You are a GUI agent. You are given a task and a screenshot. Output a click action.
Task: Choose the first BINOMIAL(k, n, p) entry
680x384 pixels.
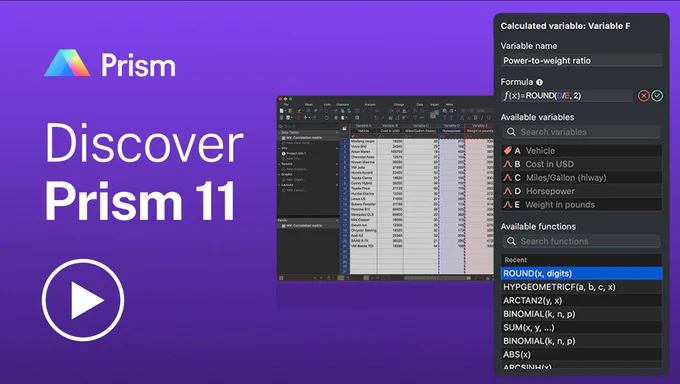pyautogui.click(x=581, y=314)
